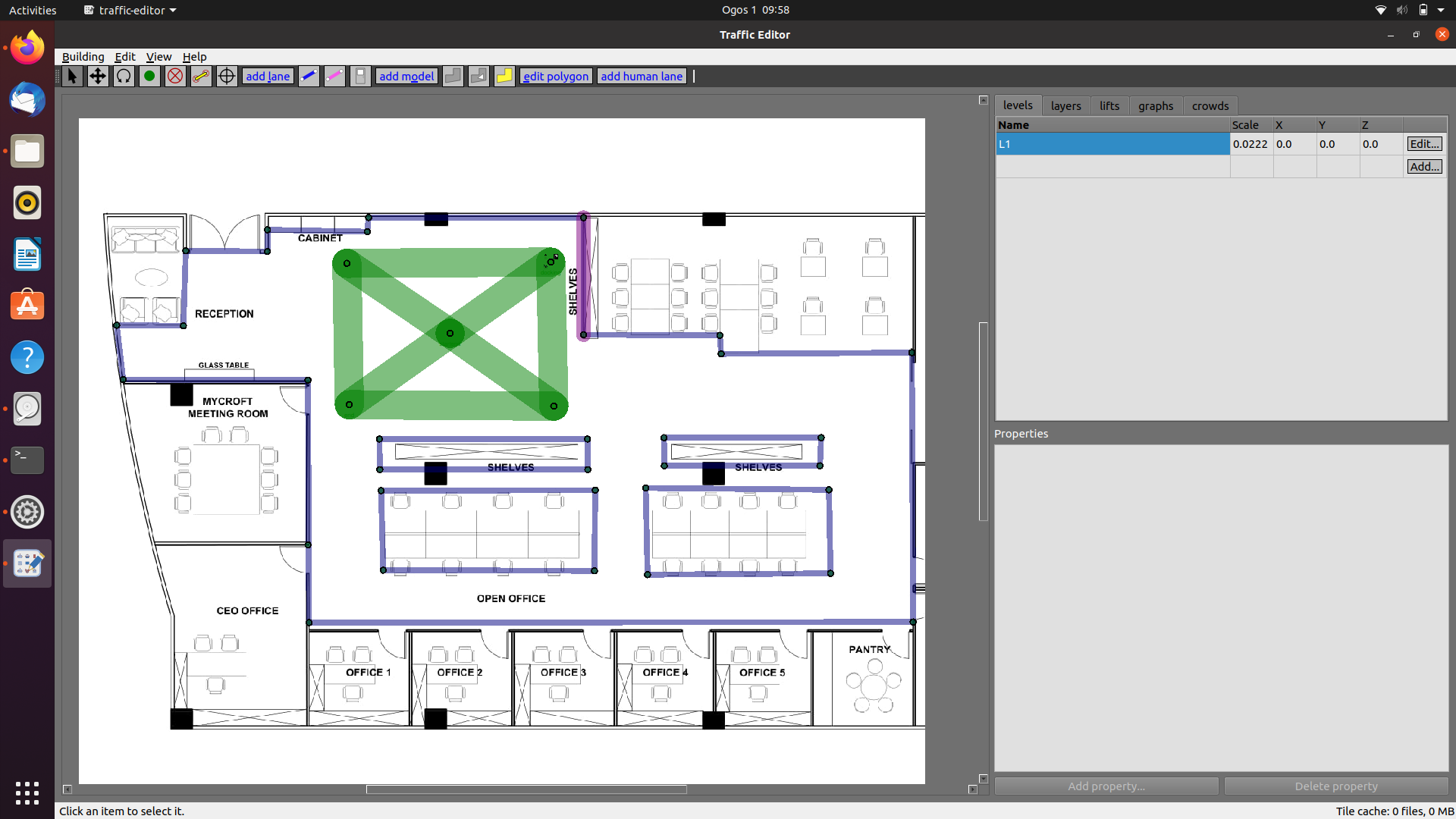The width and height of the screenshot is (1456, 819).
Task: Click the scroll-right arrow of map view
Action: pyautogui.click(x=972, y=789)
